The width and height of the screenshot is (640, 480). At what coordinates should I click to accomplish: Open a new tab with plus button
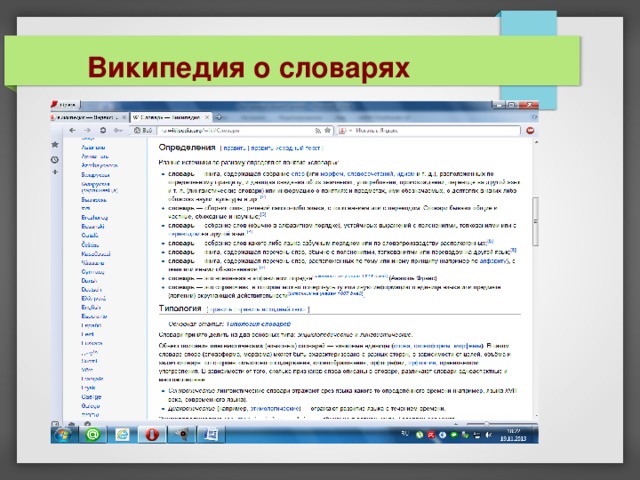coord(219,117)
